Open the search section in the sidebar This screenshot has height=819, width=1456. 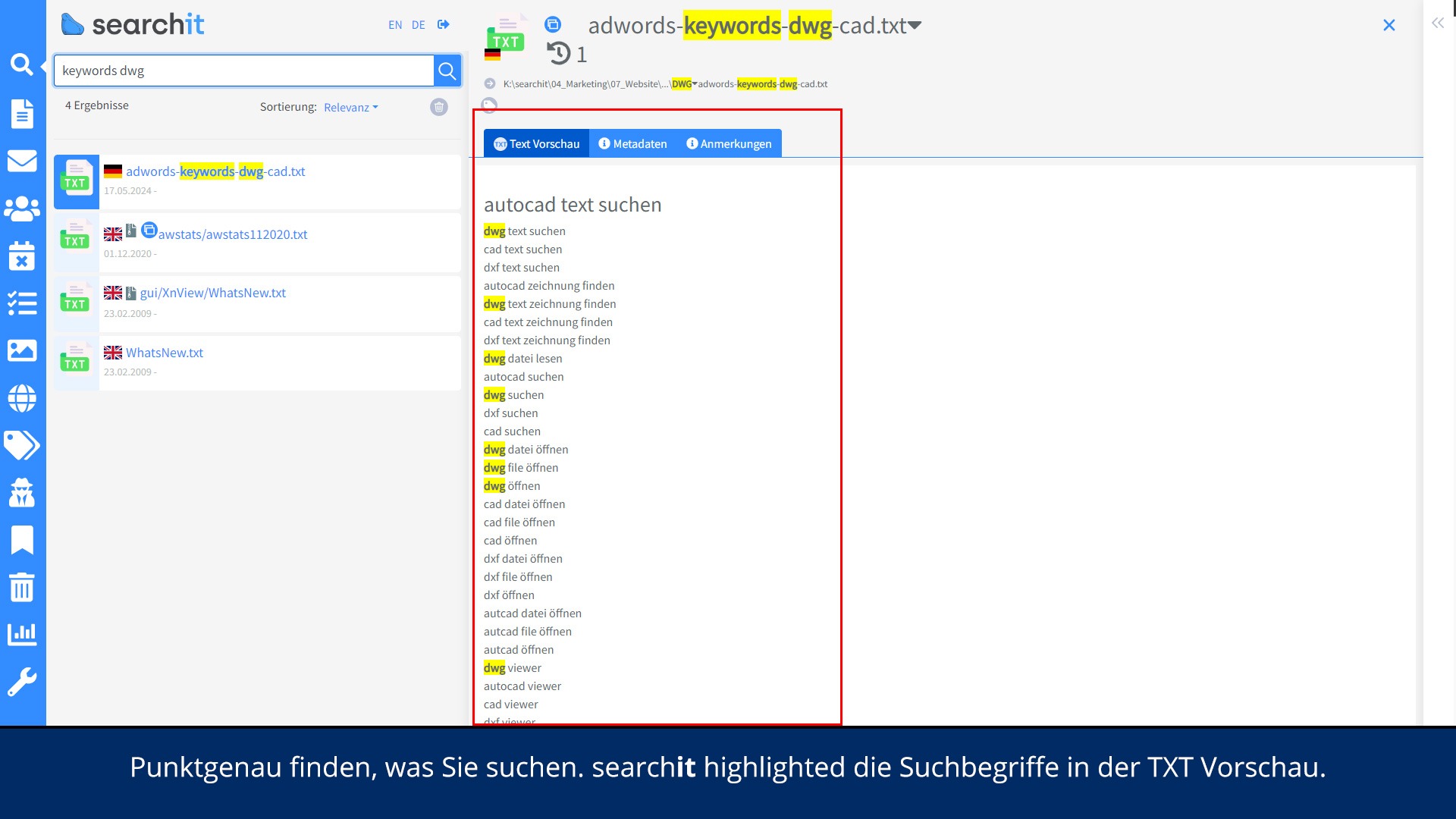click(x=21, y=65)
